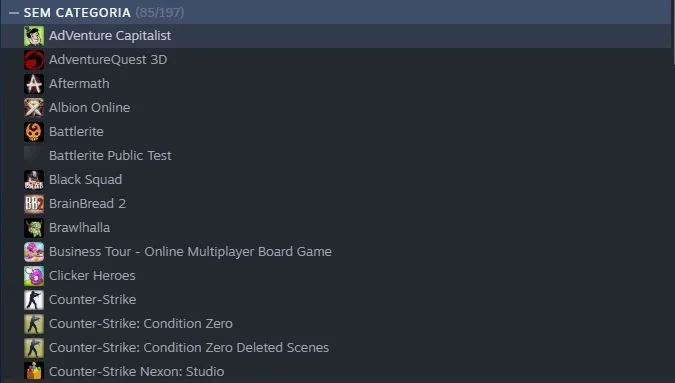Click the AdVenture Capitalist game icon

[x=34, y=36]
